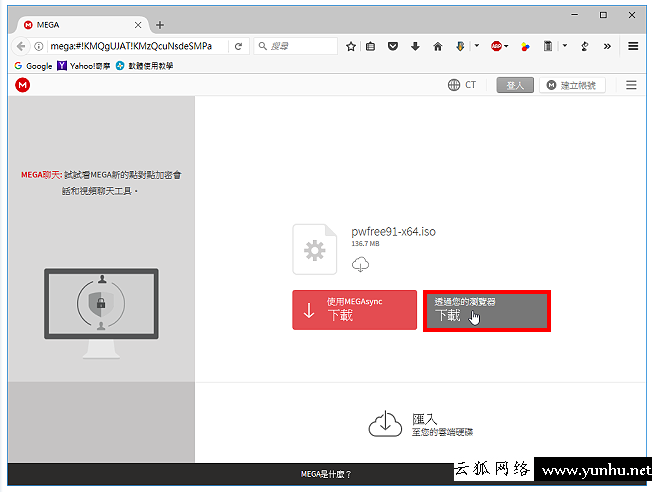Screen dimensions: 655x492
Task: Click the secure monitor illustration
Action: [102, 314]
